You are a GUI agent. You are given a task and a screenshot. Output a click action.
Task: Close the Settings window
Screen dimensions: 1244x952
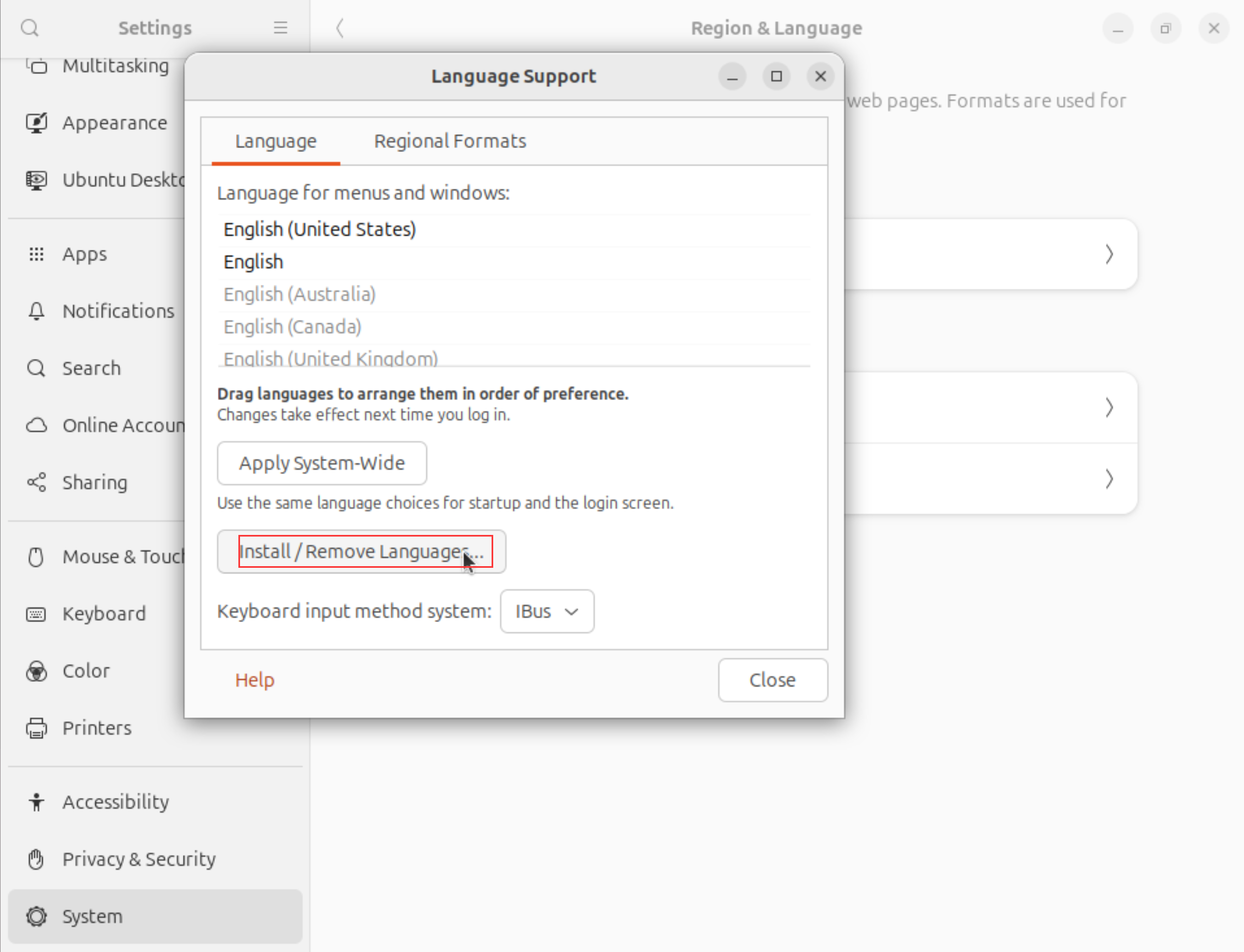pos(1213,28)
